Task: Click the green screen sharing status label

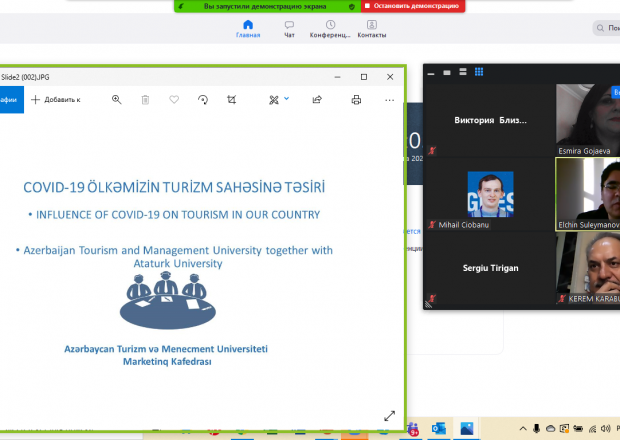Action: pyautogui.click(x=265, y=6)
